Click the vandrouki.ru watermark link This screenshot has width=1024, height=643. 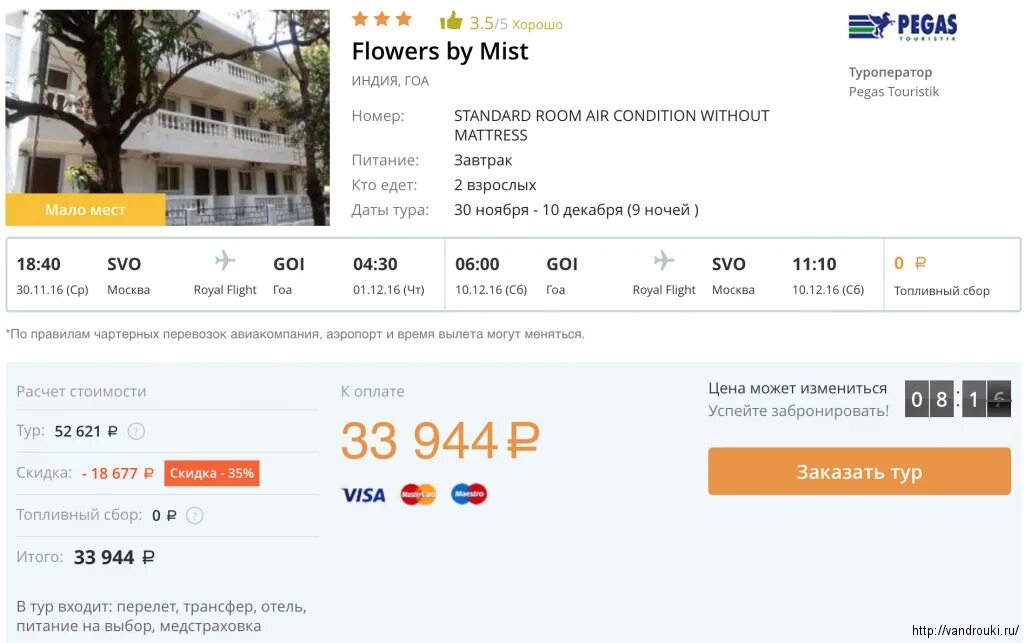(x=965, y=631)
